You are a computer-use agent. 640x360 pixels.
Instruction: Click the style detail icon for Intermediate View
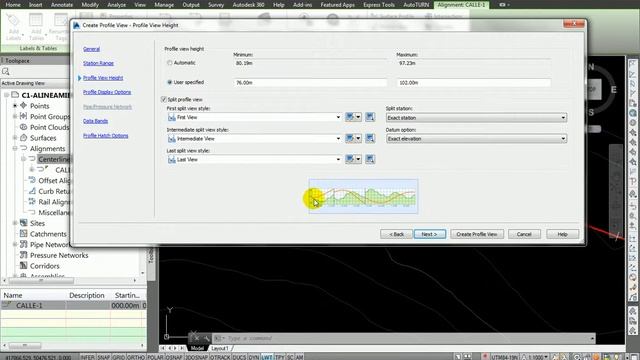click(x=370, y=139)
